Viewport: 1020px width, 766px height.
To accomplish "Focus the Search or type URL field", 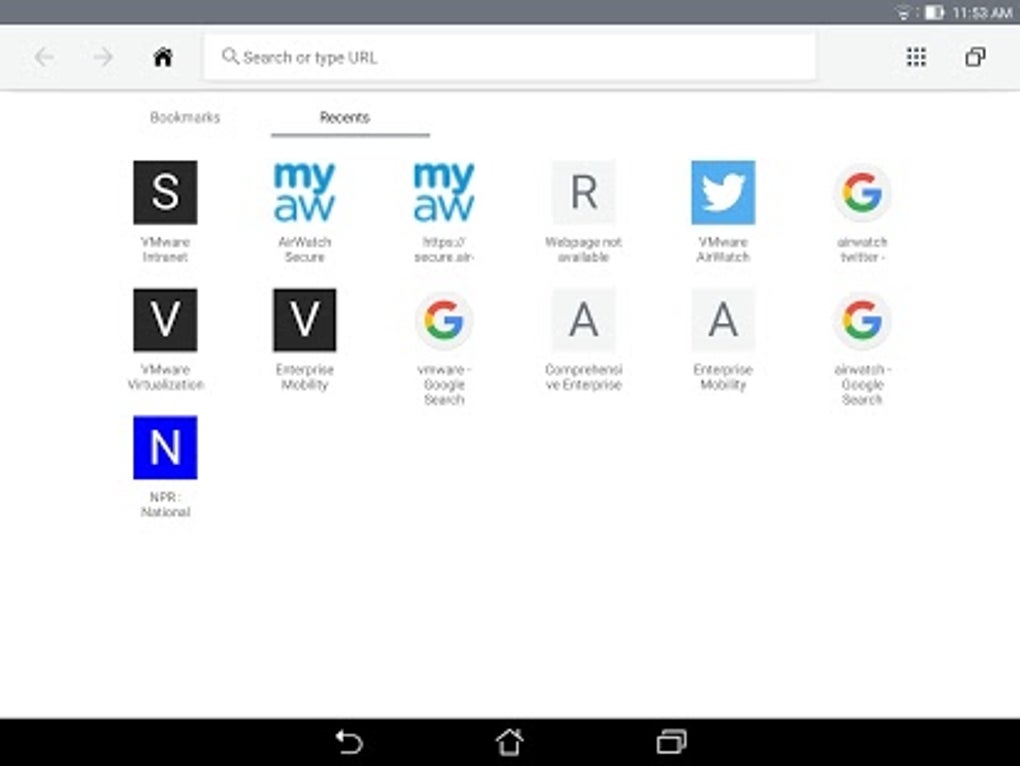I will 509,57.
